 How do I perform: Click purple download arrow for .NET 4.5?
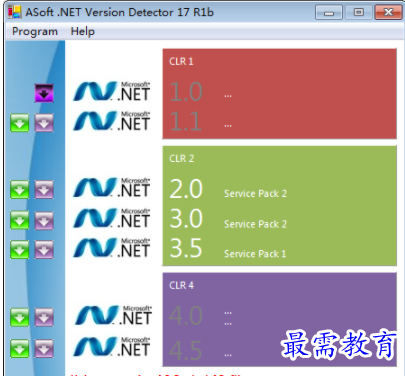pyautogui.click(x=44, y=349)
